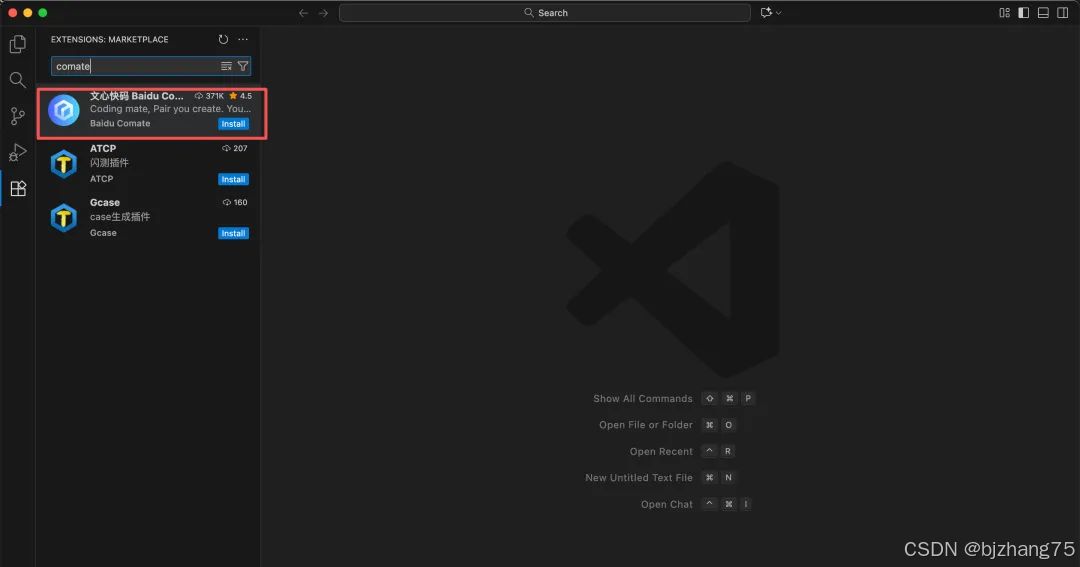
Task: Select the Extensions view icon
Action: [18, 188]
